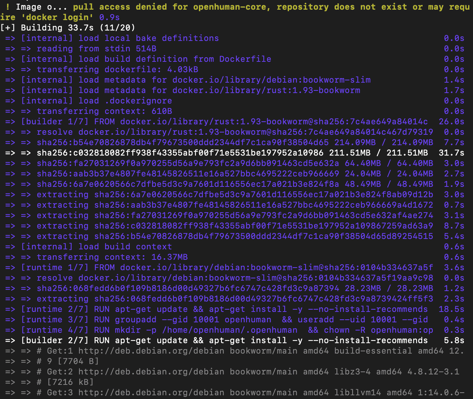Click the 'resolve' rust:1.93-bookworm line
Viewport: 473px width, 399px height.
pos(235,132)
